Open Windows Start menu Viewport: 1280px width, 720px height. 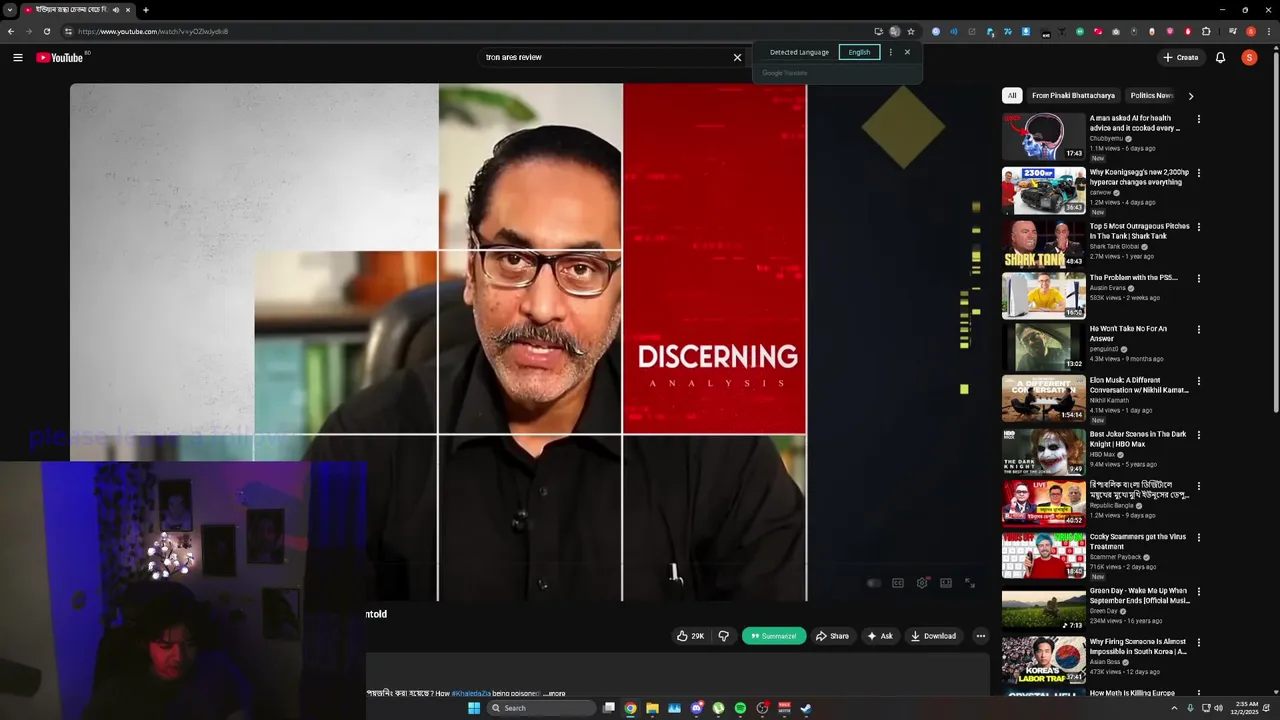click(x=474, y=708)
